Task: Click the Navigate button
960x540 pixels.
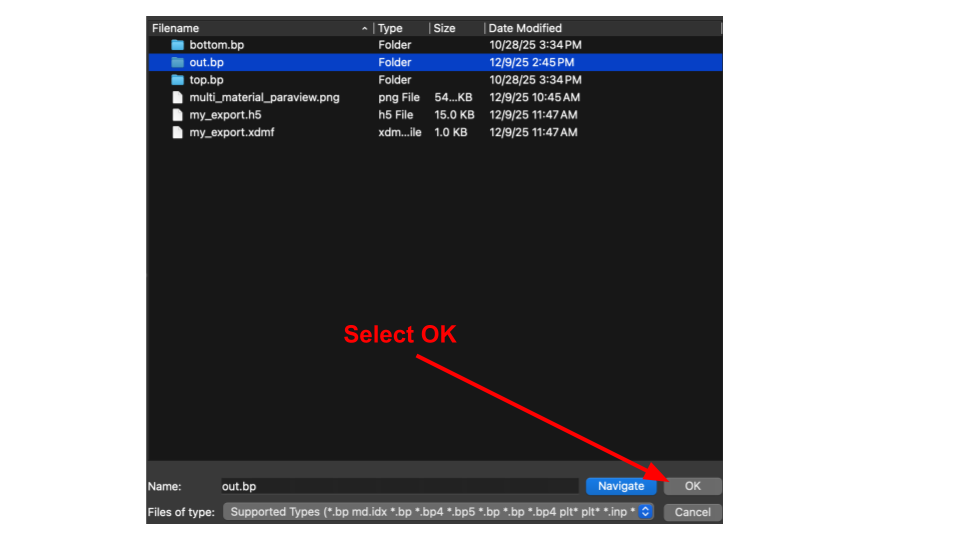Action: (621, 486)
